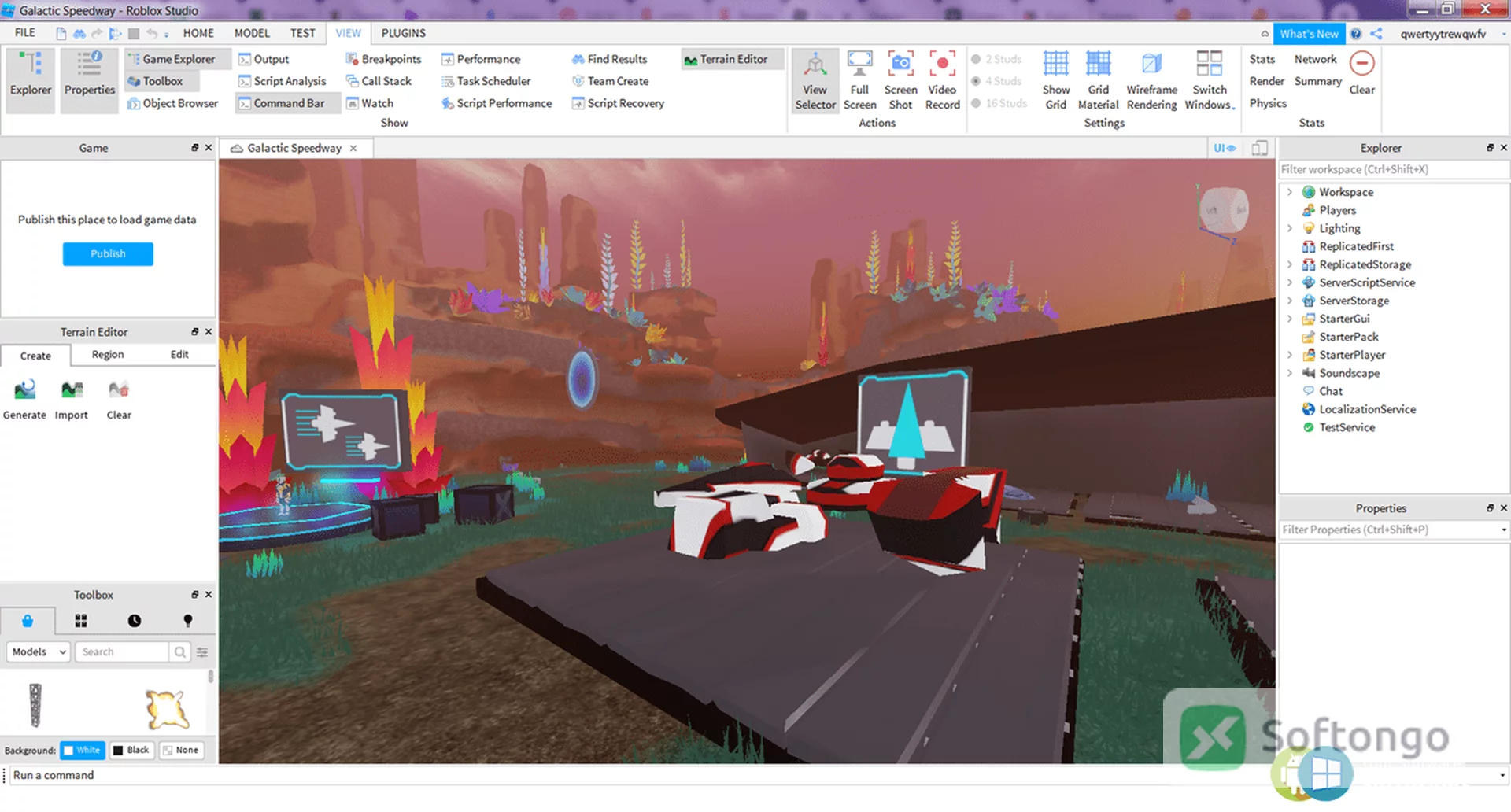The image size is (1511, 812).
Task: Toggle Grid Material setting
Action: (x=1098, y=79)
